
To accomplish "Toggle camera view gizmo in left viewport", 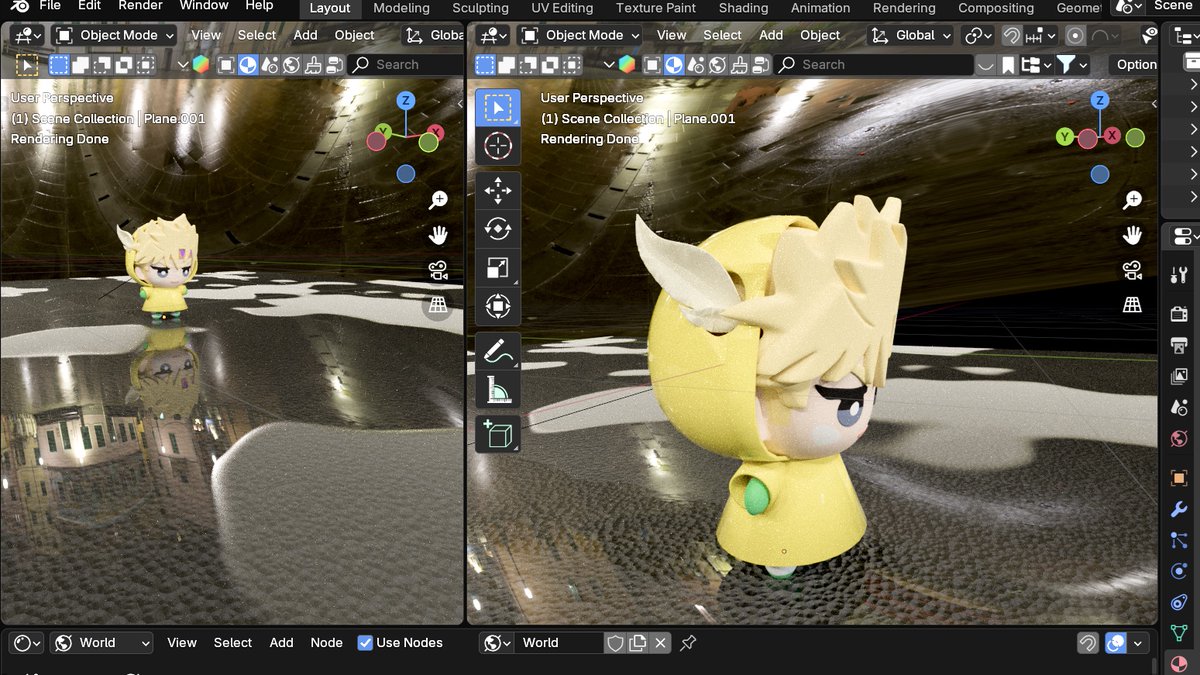I will tap(437, 270).
